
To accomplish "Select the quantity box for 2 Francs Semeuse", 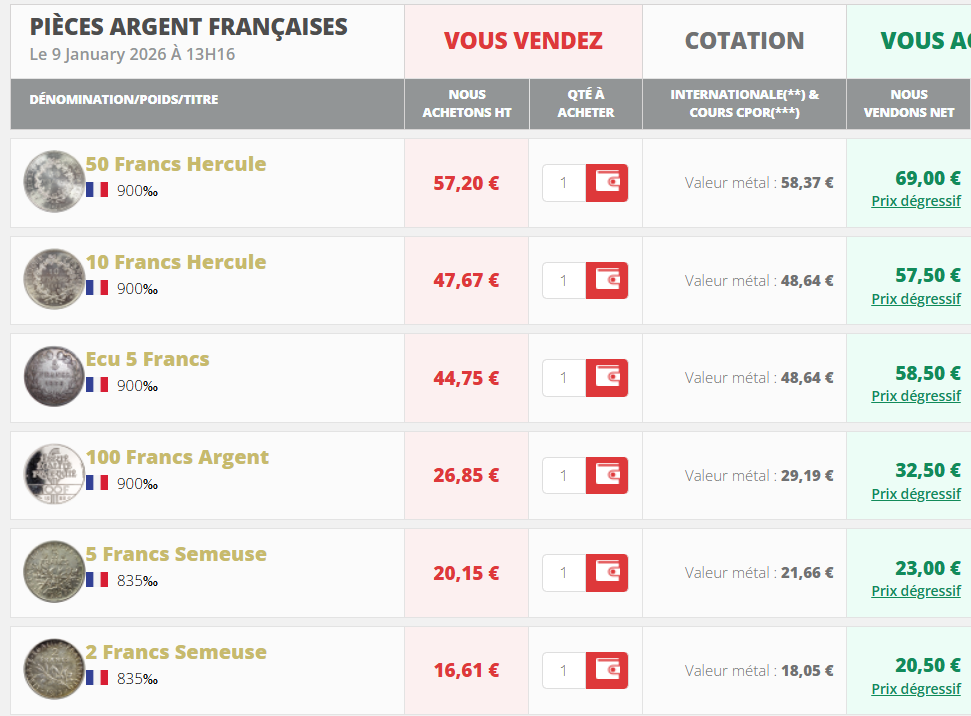I will coord(564,670).
